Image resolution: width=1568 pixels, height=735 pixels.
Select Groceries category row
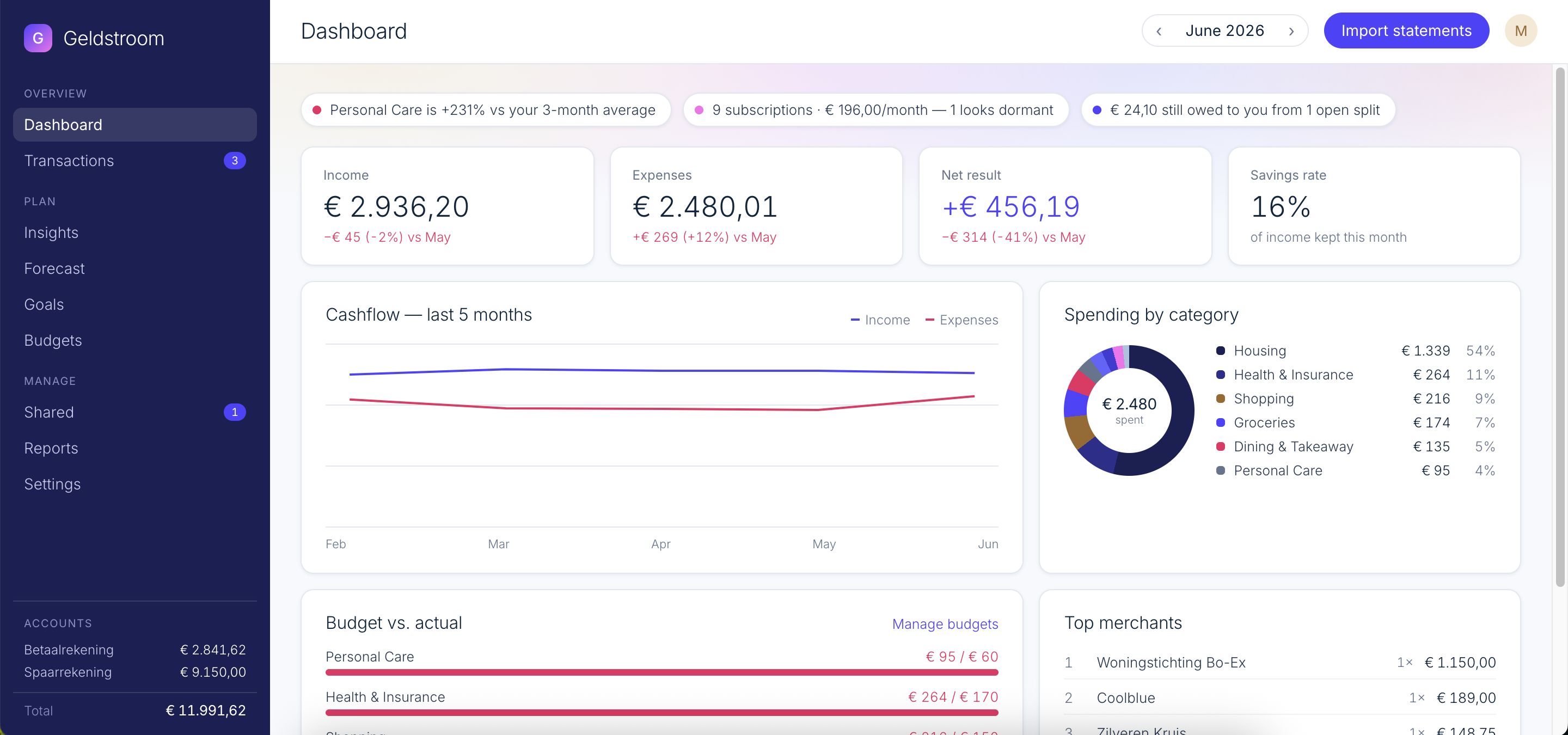point(1355,422)
